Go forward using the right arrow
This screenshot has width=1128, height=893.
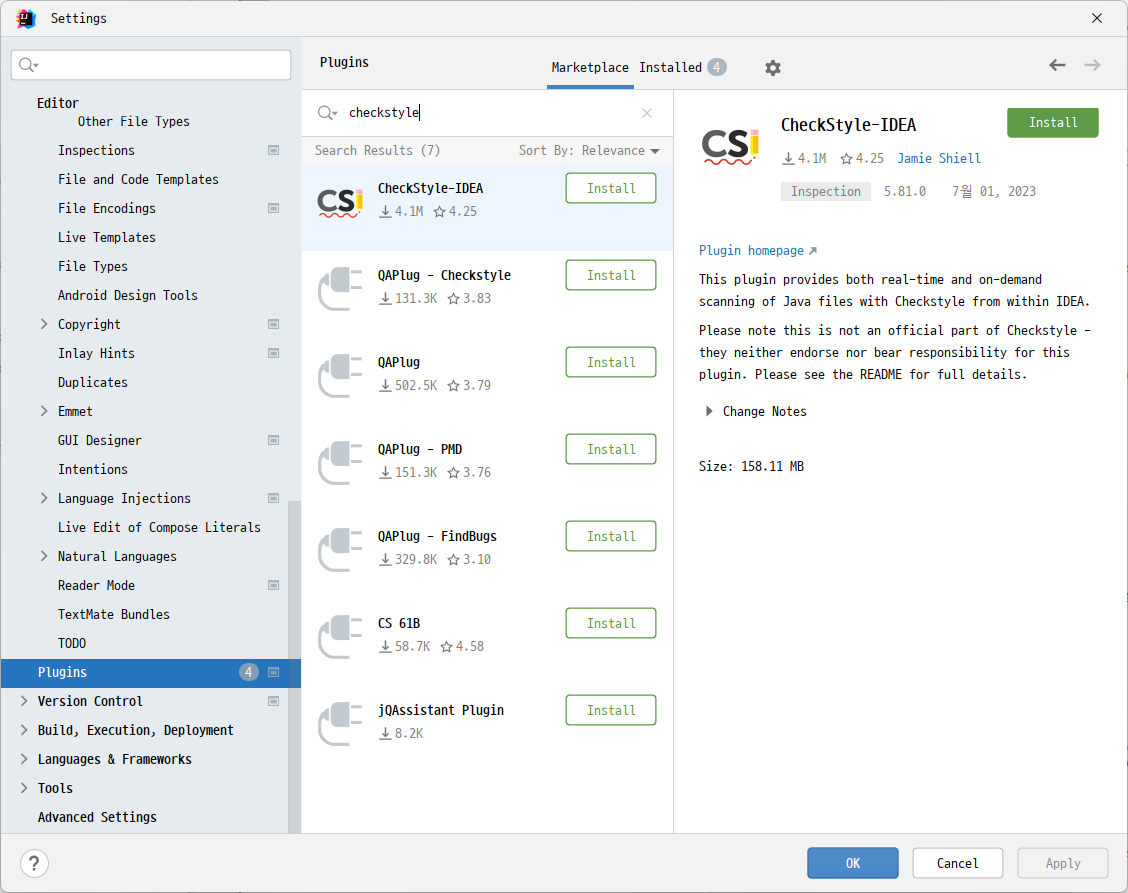(x=1092, y=65)
